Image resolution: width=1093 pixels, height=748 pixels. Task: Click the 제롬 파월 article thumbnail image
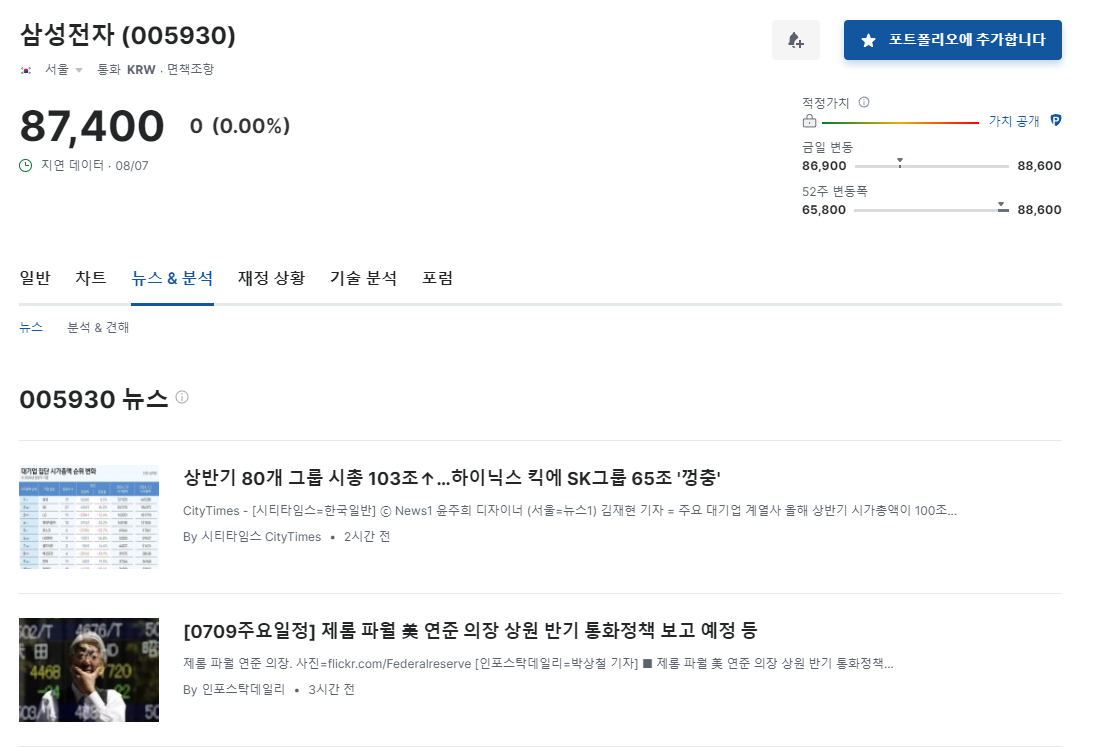88,669
